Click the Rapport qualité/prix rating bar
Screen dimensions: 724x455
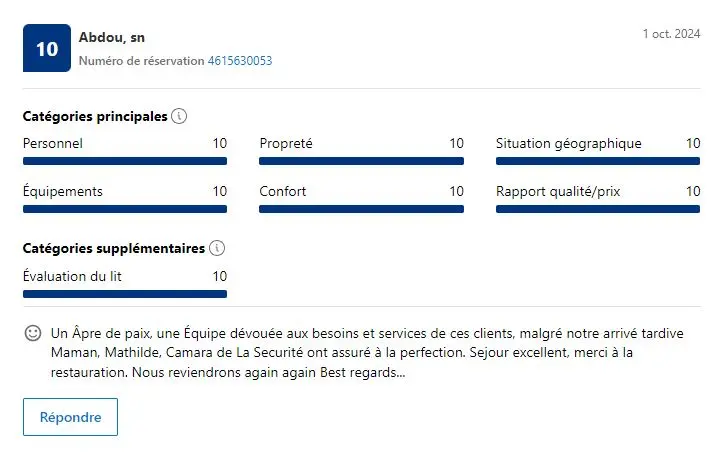click(x=598, y=209)
